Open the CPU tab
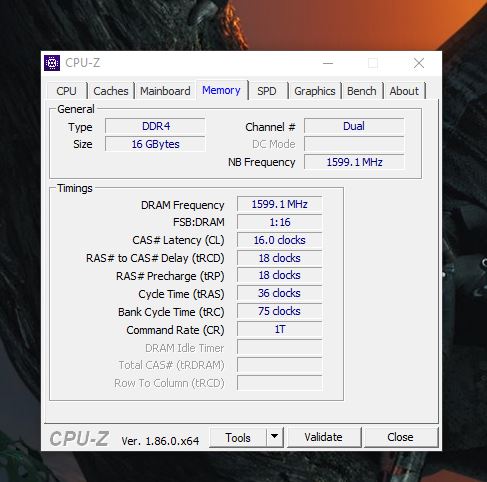This screenshot has width=487, height=482. coord(66,91)
